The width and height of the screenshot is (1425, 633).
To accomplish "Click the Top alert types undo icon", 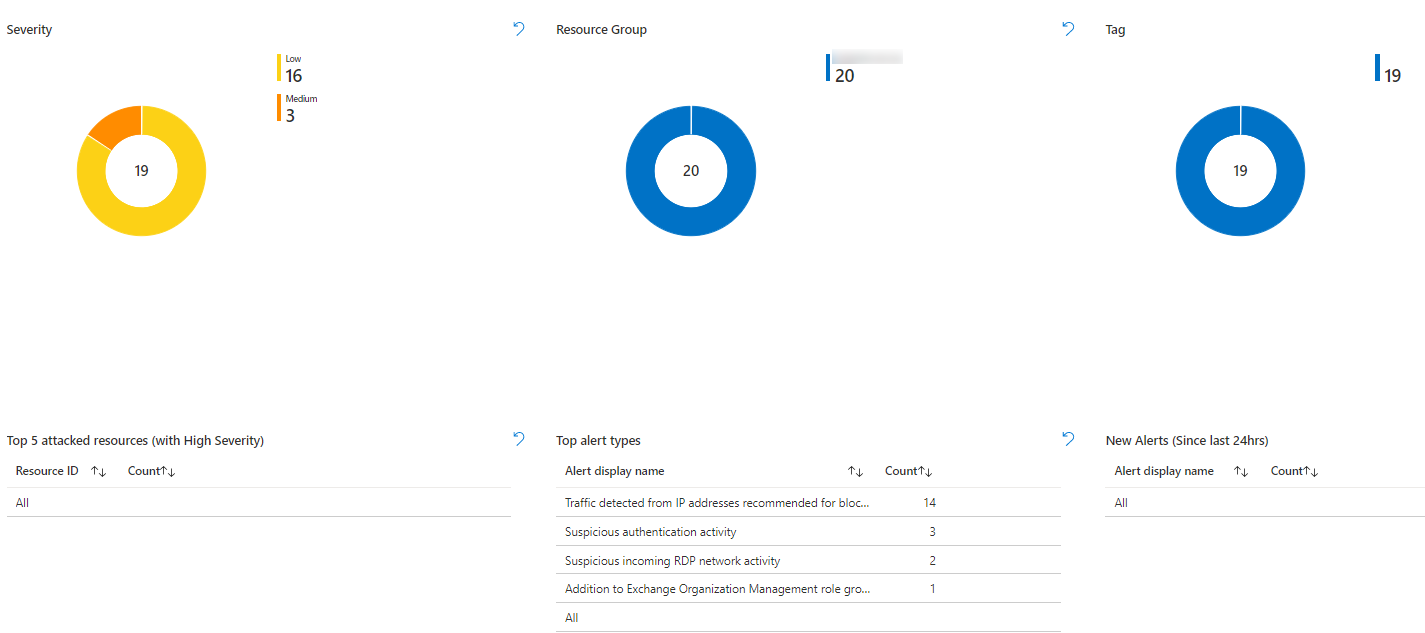I will pos(1067,438).
